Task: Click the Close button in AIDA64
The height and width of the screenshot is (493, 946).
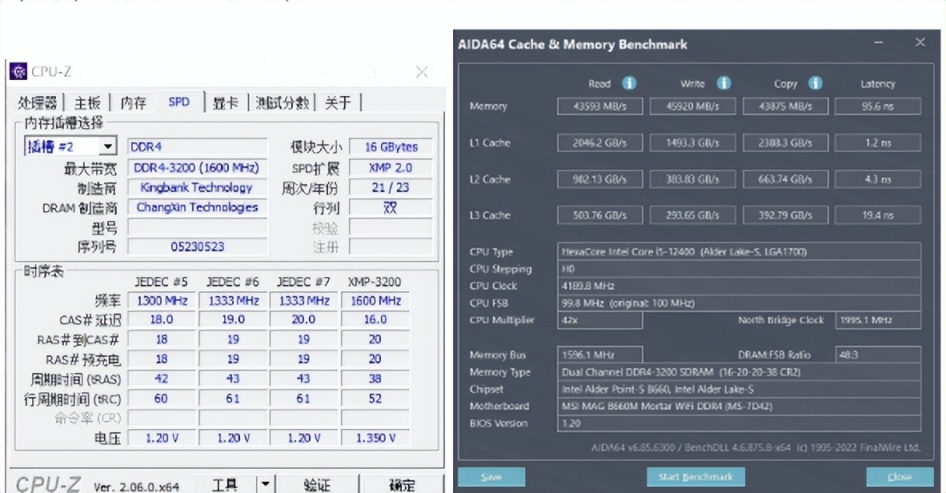Action: 900,477
